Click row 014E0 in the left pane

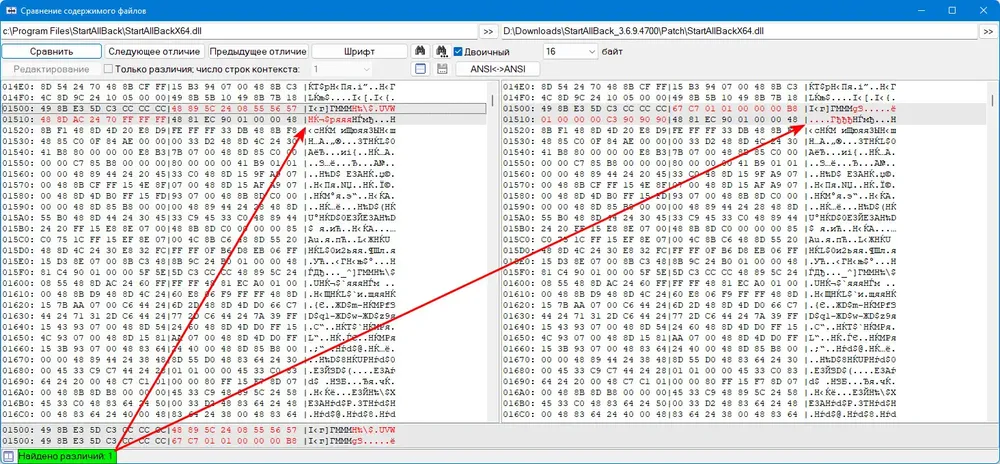point(244,87)
